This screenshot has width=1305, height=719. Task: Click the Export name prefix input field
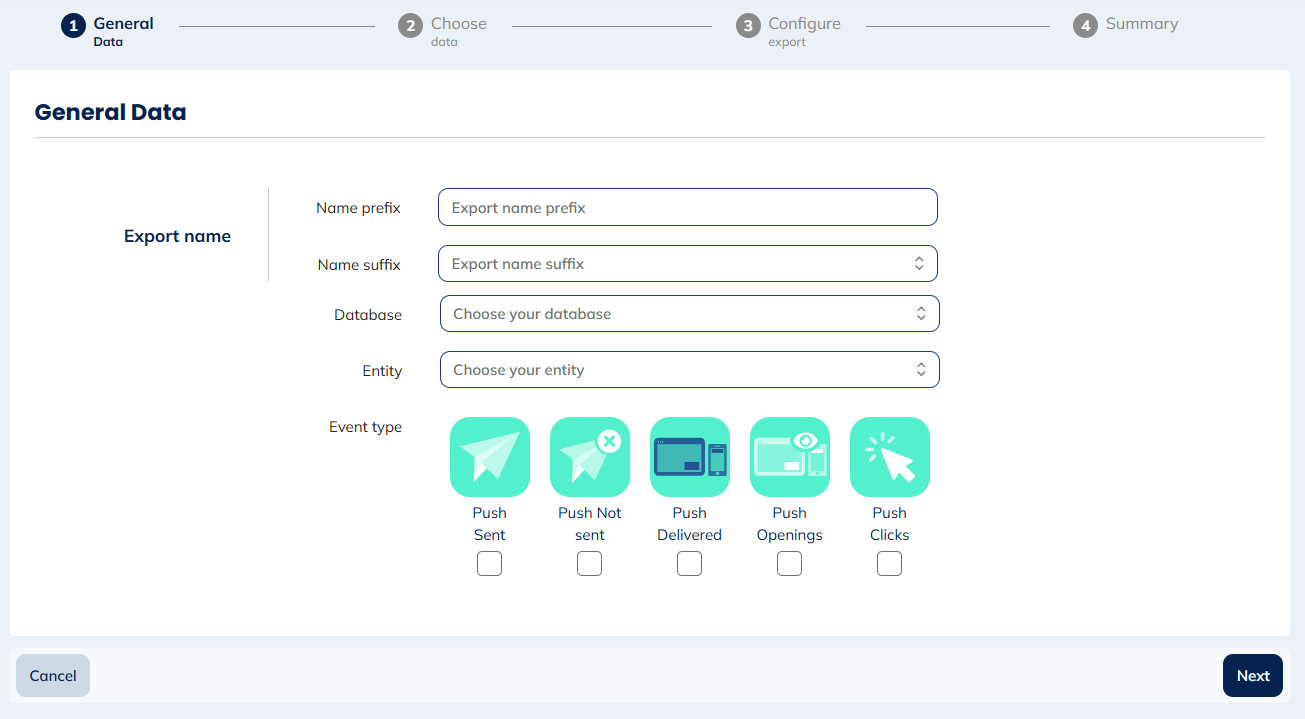pos(687,207)
